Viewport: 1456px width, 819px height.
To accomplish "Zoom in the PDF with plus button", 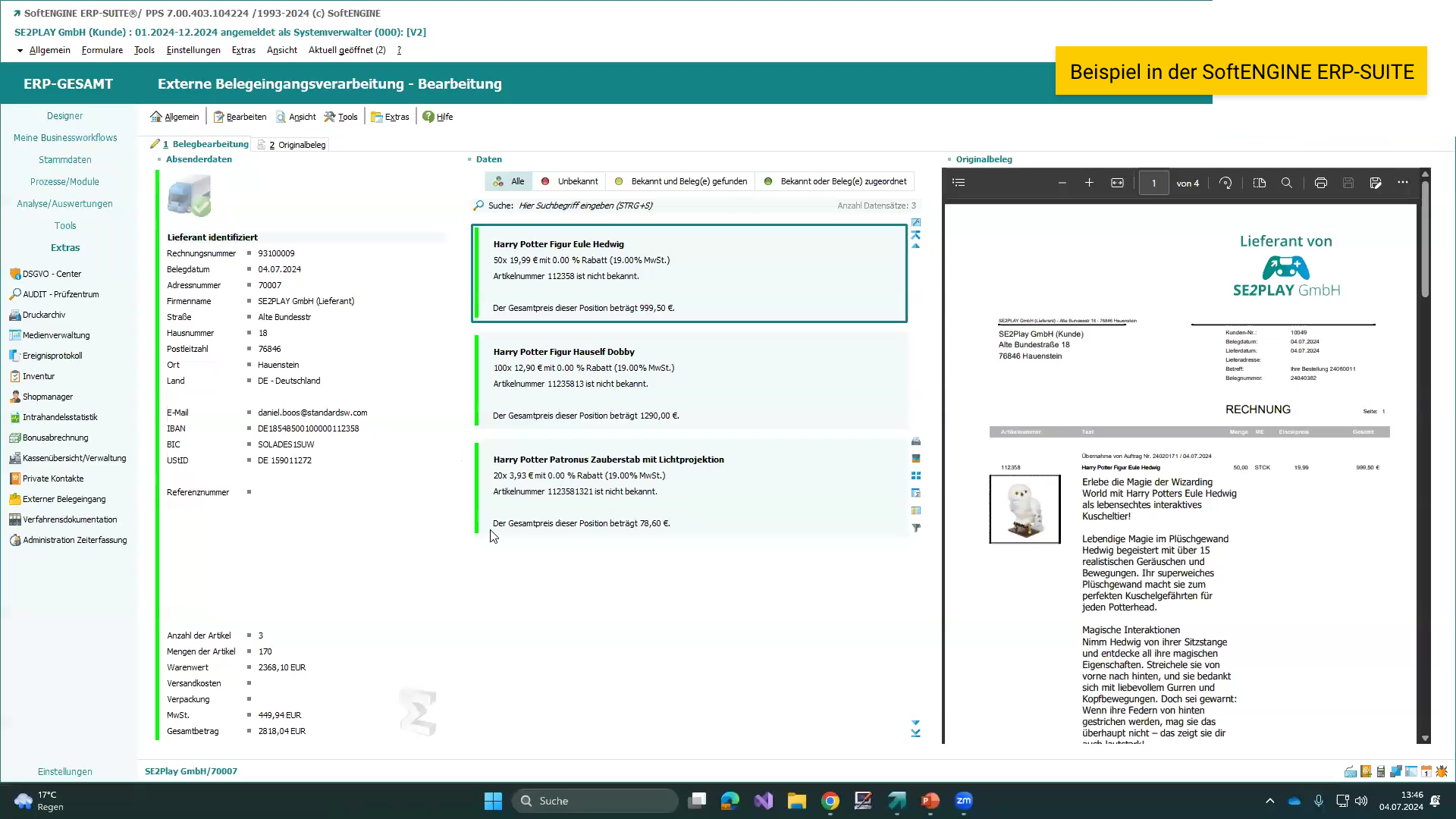I will click(x=1089, y=183).
